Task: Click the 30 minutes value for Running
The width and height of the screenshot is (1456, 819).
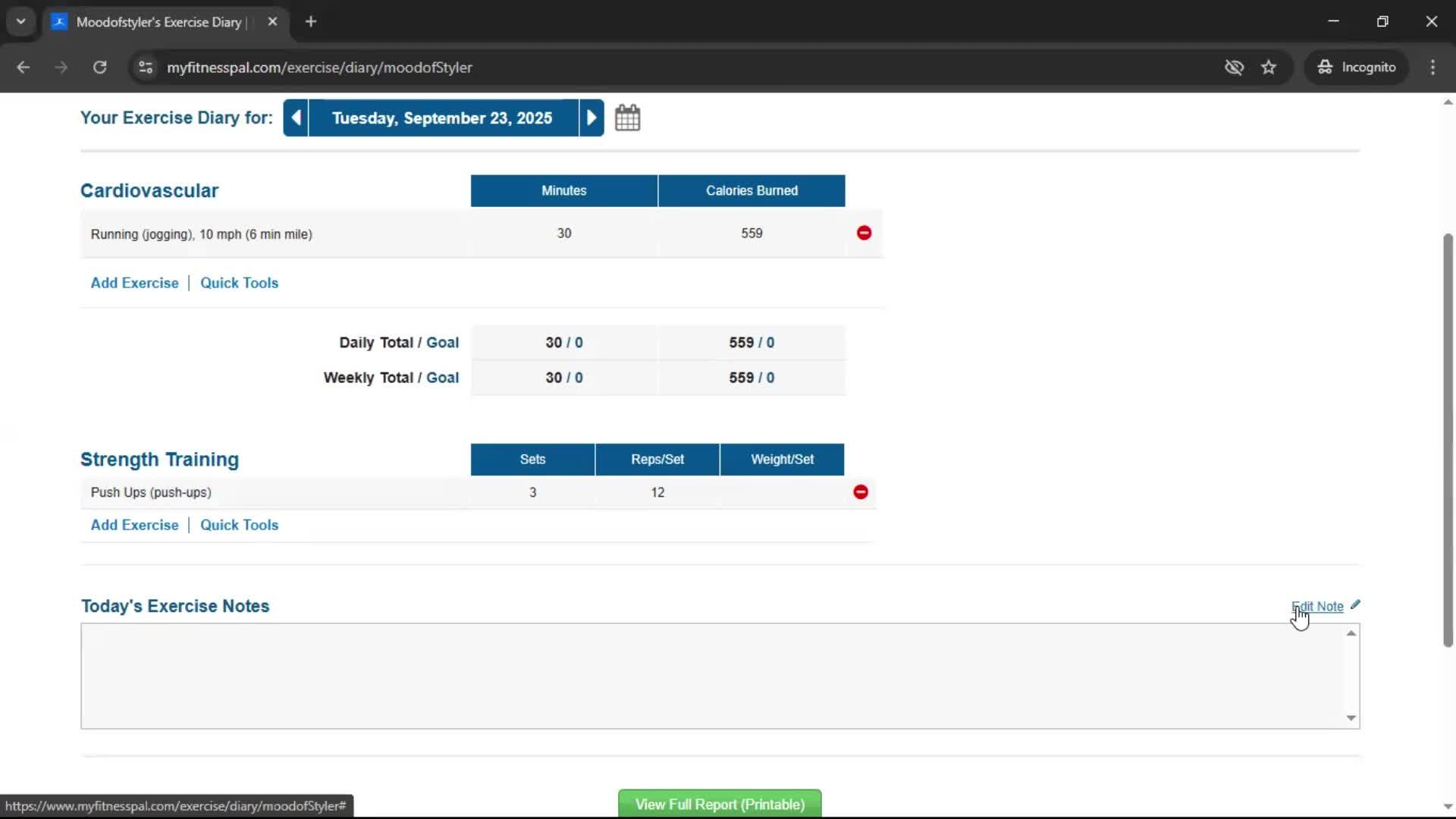Action: 564,234
